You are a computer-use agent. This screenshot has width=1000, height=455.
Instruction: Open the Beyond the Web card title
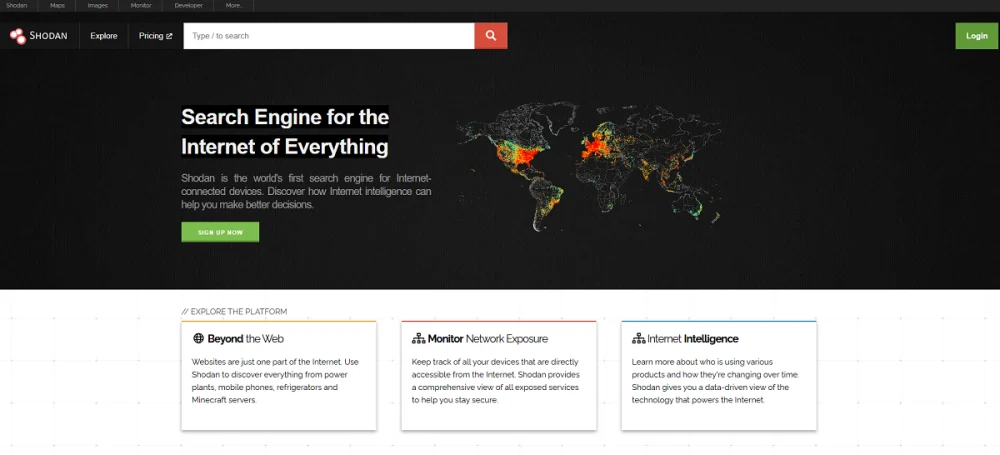[246, 339]
